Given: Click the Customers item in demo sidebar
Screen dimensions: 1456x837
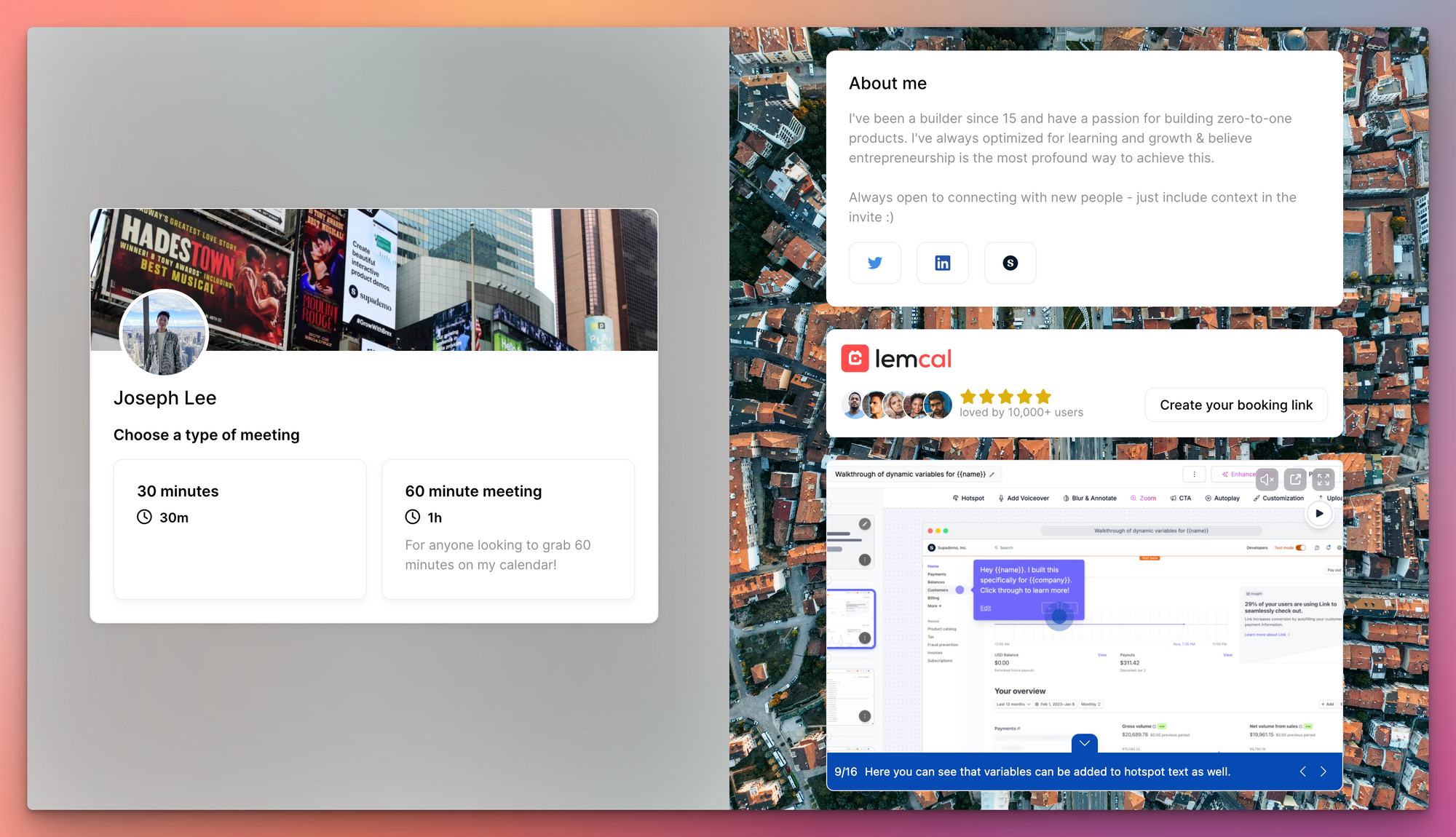Looking at the screenshot, I should tap(938, 590).
